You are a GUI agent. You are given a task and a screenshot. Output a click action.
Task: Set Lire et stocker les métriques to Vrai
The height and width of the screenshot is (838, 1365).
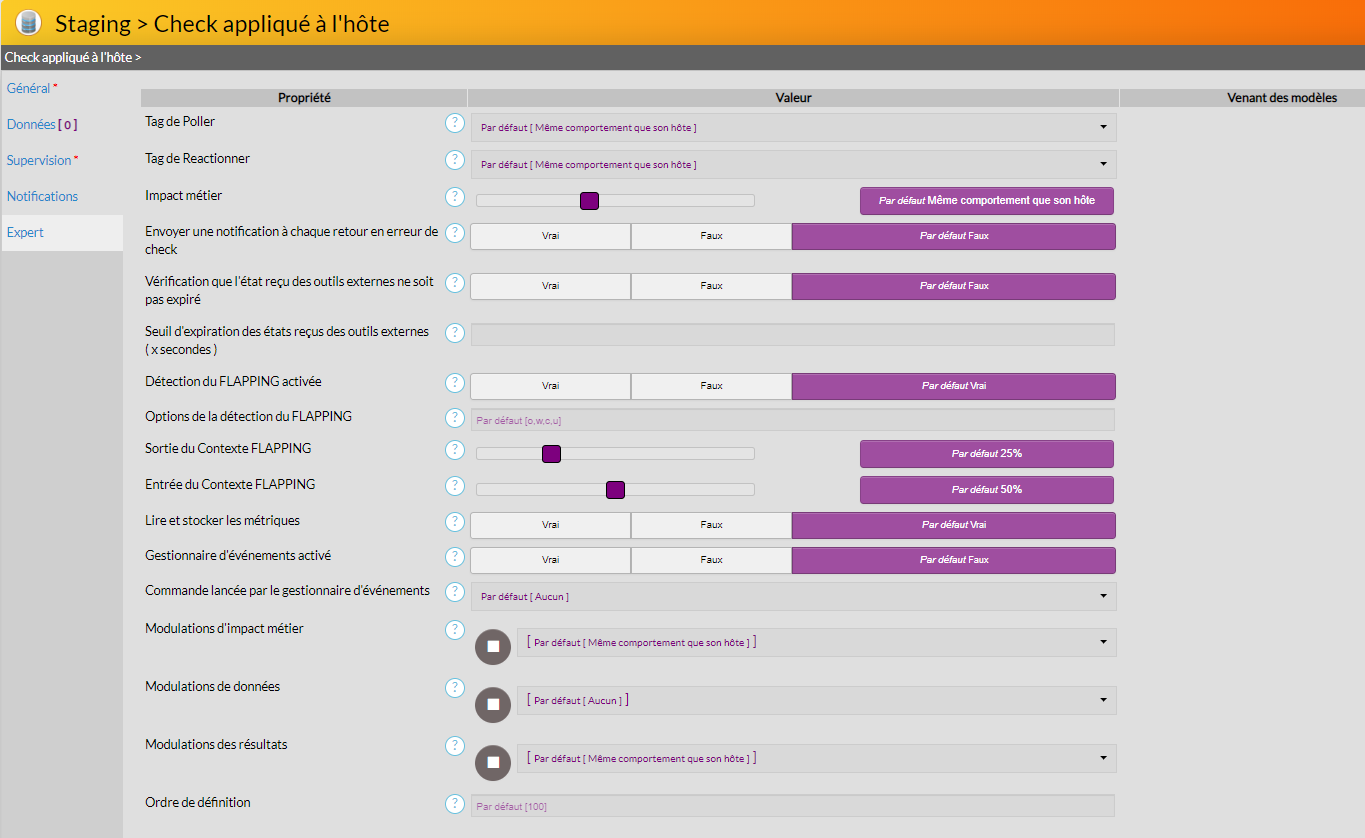[550, 525]
